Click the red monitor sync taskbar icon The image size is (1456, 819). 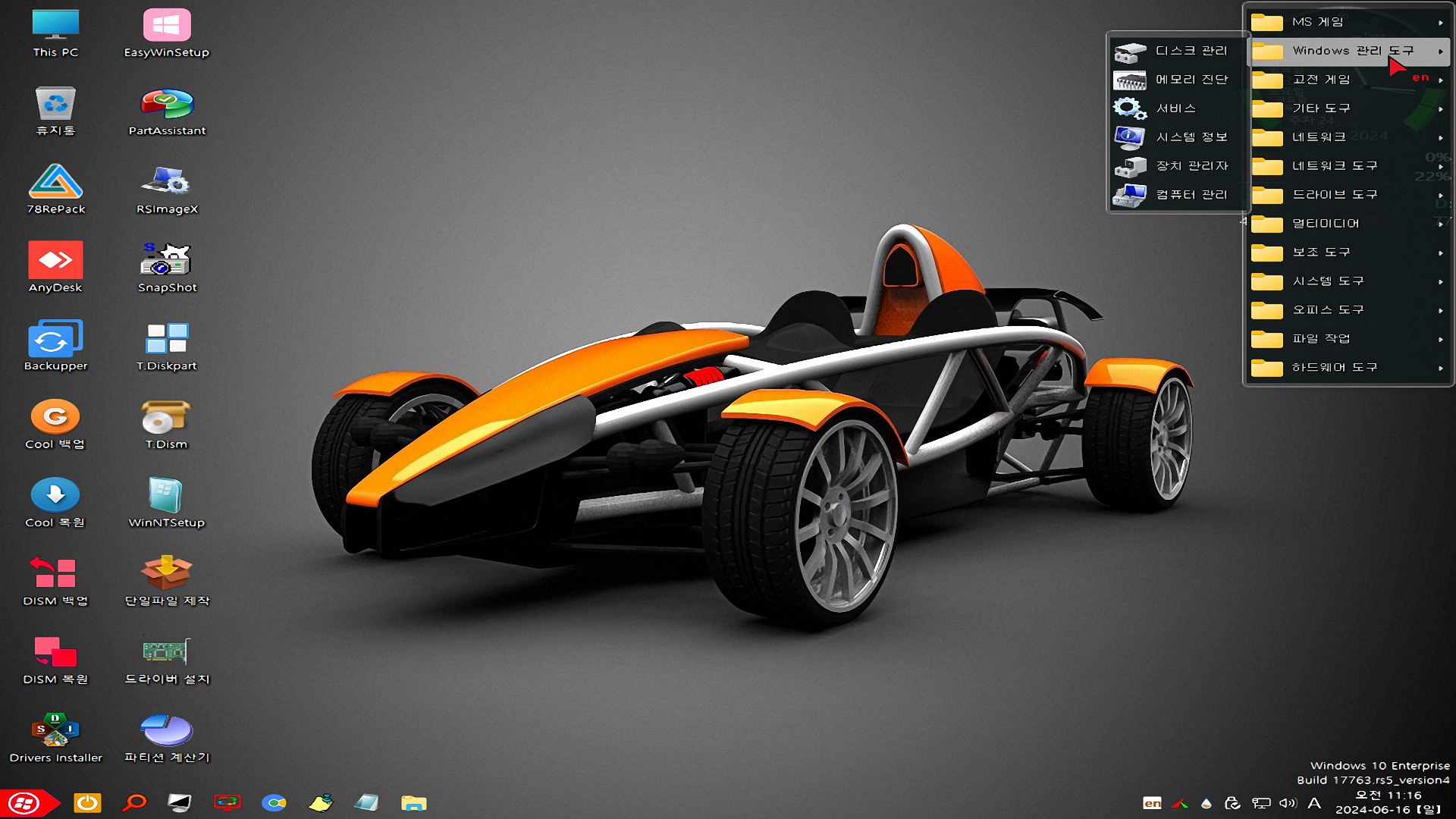[227, 803]
